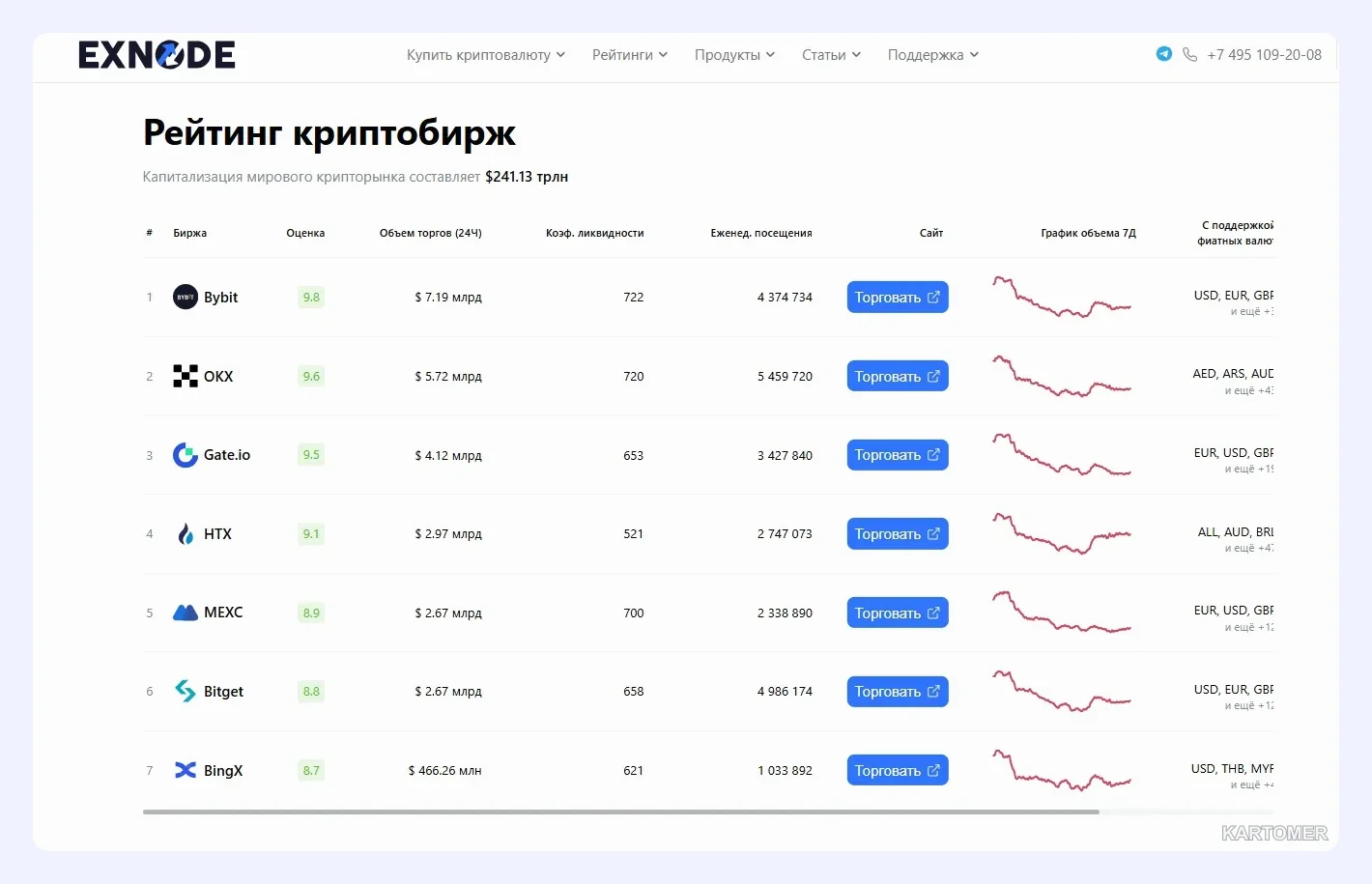Open BingX's 7-day volume chart
The image size is (1372, 884).
point(1062,771)
